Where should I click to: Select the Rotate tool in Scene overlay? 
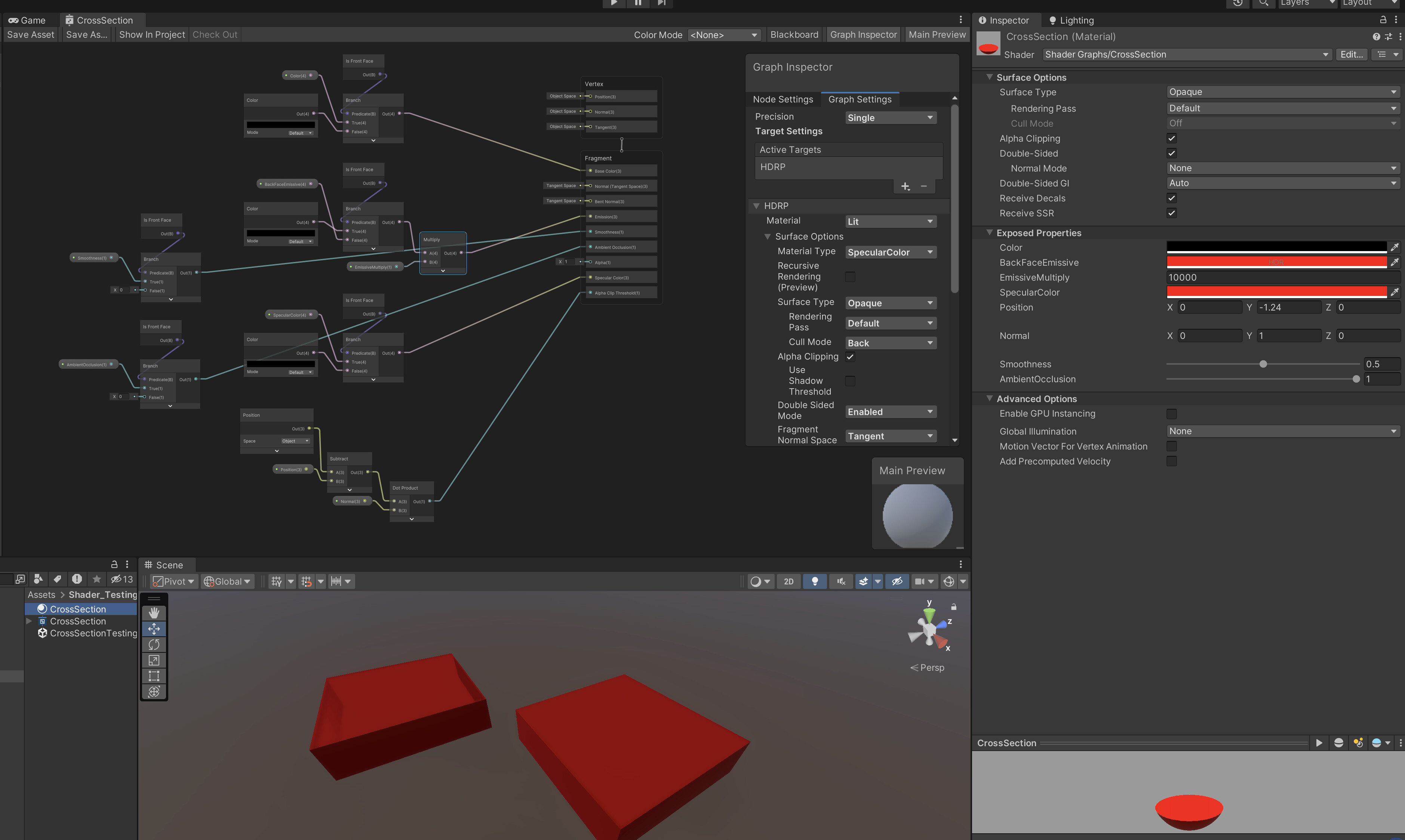click(153, 644)
